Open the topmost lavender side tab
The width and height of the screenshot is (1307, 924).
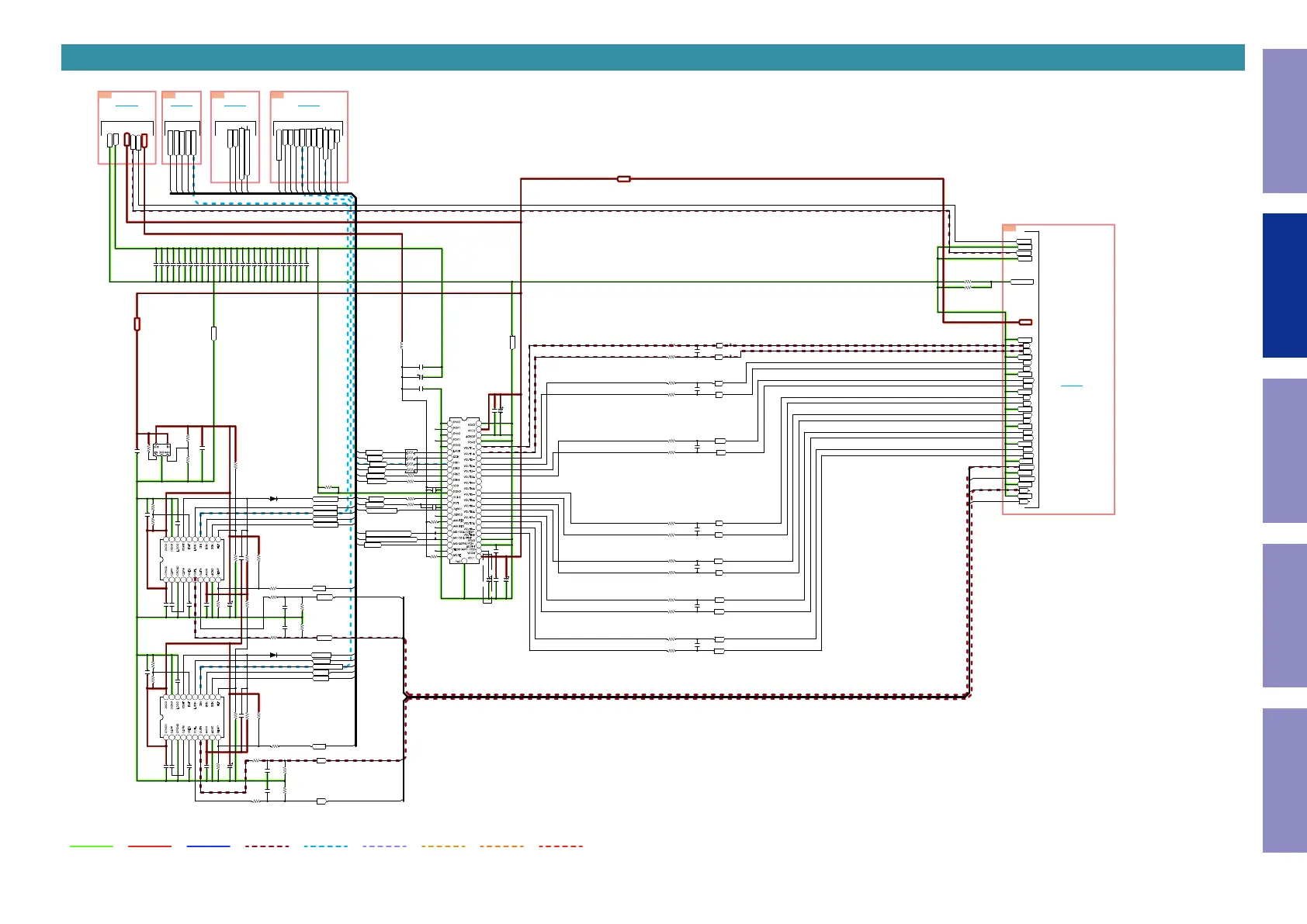pyautogui.click(x=1284, y=121)
